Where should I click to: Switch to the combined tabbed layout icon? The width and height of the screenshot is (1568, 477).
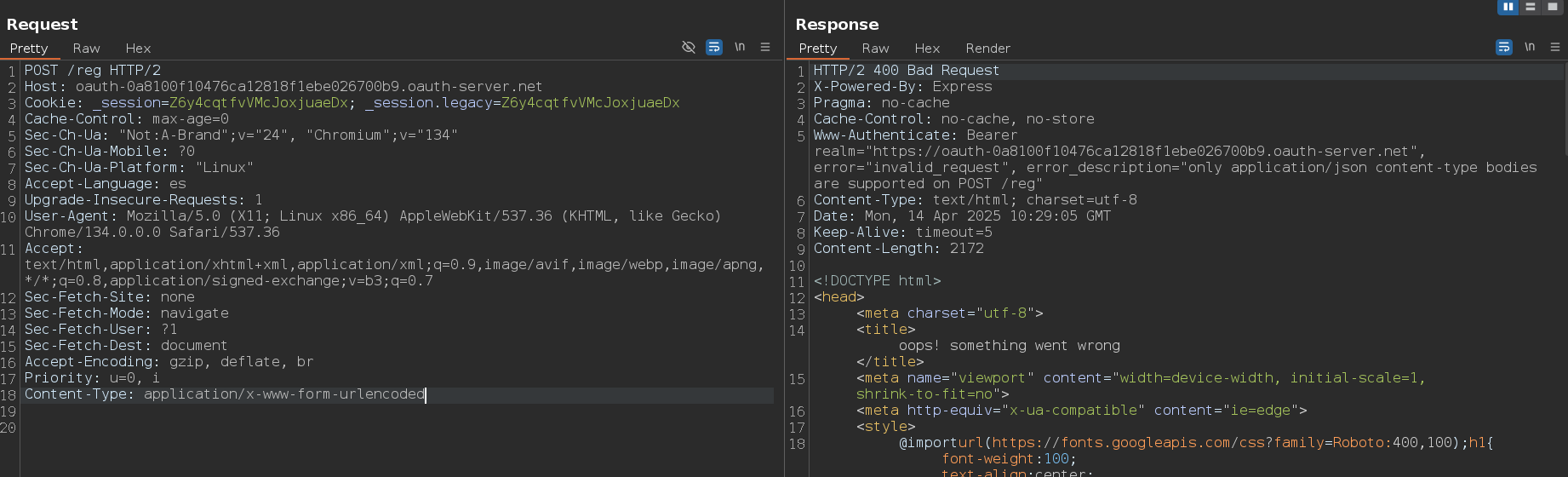(x=1553, y=7)
